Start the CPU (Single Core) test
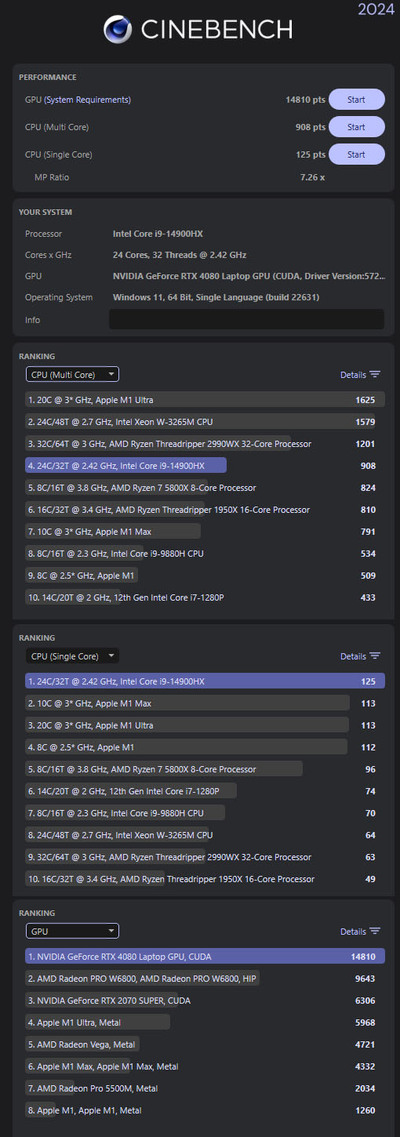This screenshot has height=1137, width=400. coord(357,154)
